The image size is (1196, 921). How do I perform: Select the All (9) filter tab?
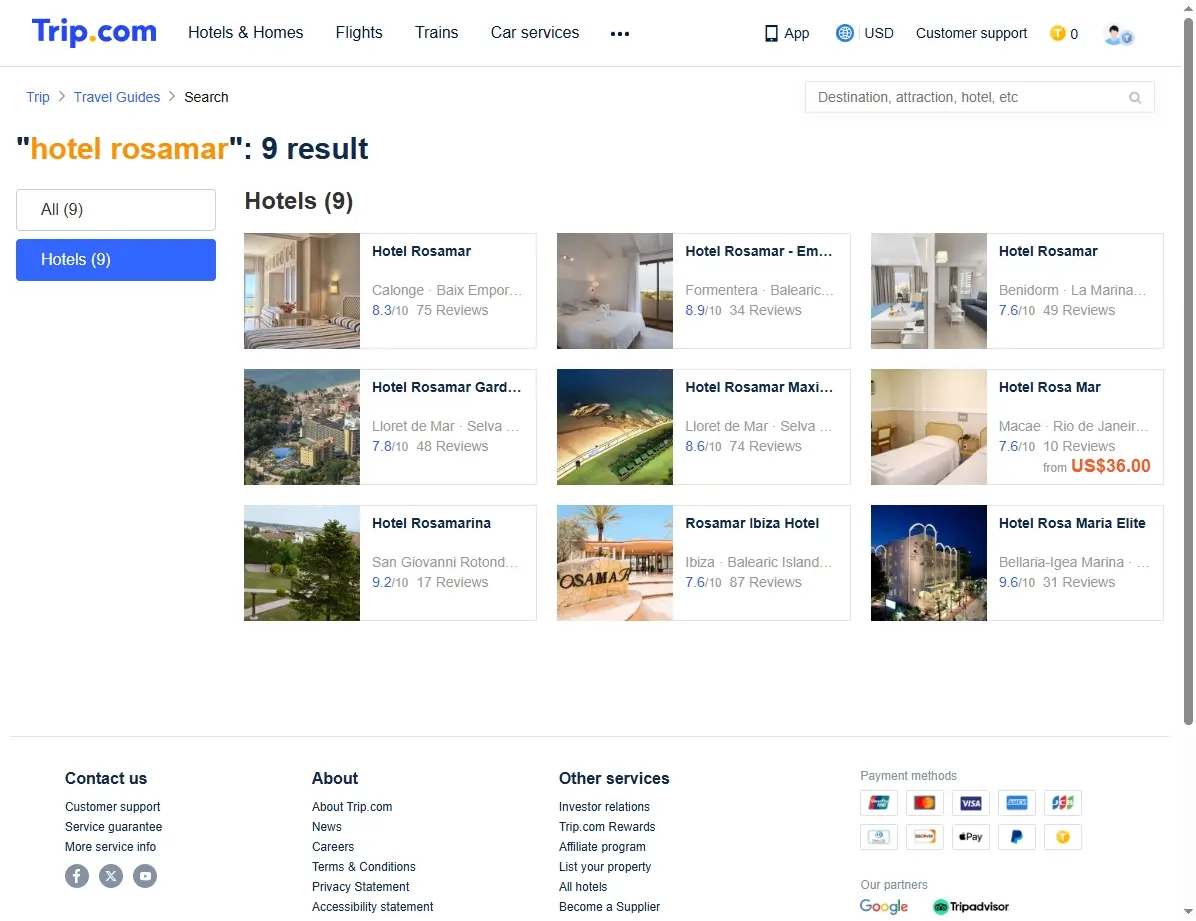pyautogui.click(x=116, y=210)
